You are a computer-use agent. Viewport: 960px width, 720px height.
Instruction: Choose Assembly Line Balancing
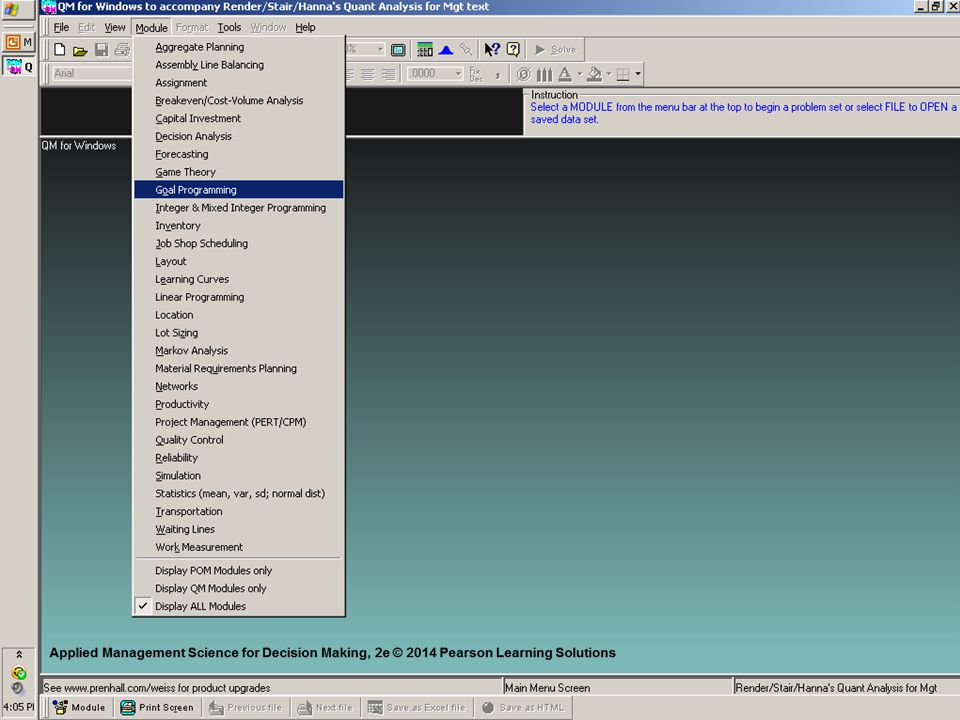click(x=239, y=65)
